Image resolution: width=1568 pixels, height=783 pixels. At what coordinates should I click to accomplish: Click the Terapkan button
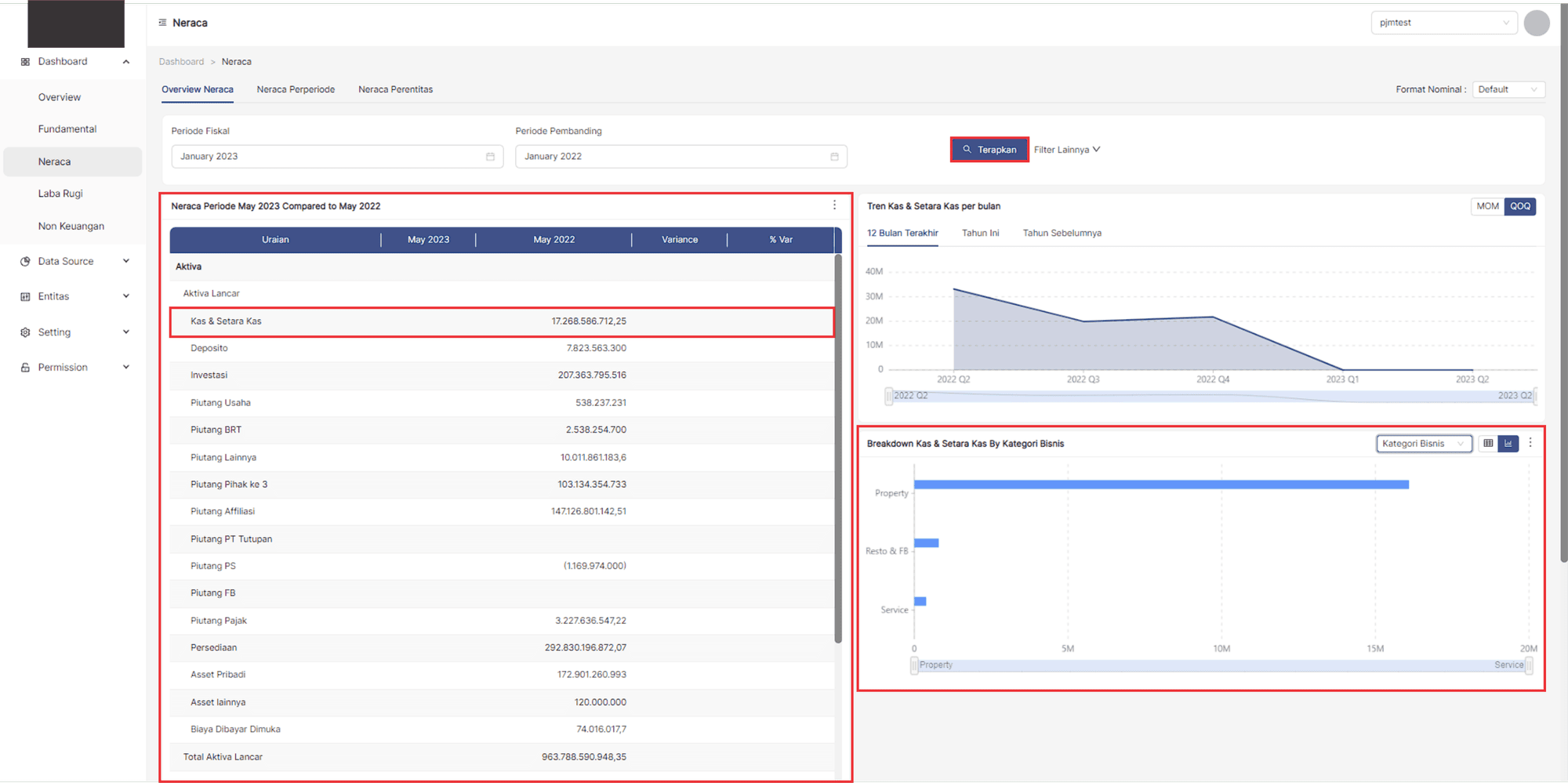(989, 150)
